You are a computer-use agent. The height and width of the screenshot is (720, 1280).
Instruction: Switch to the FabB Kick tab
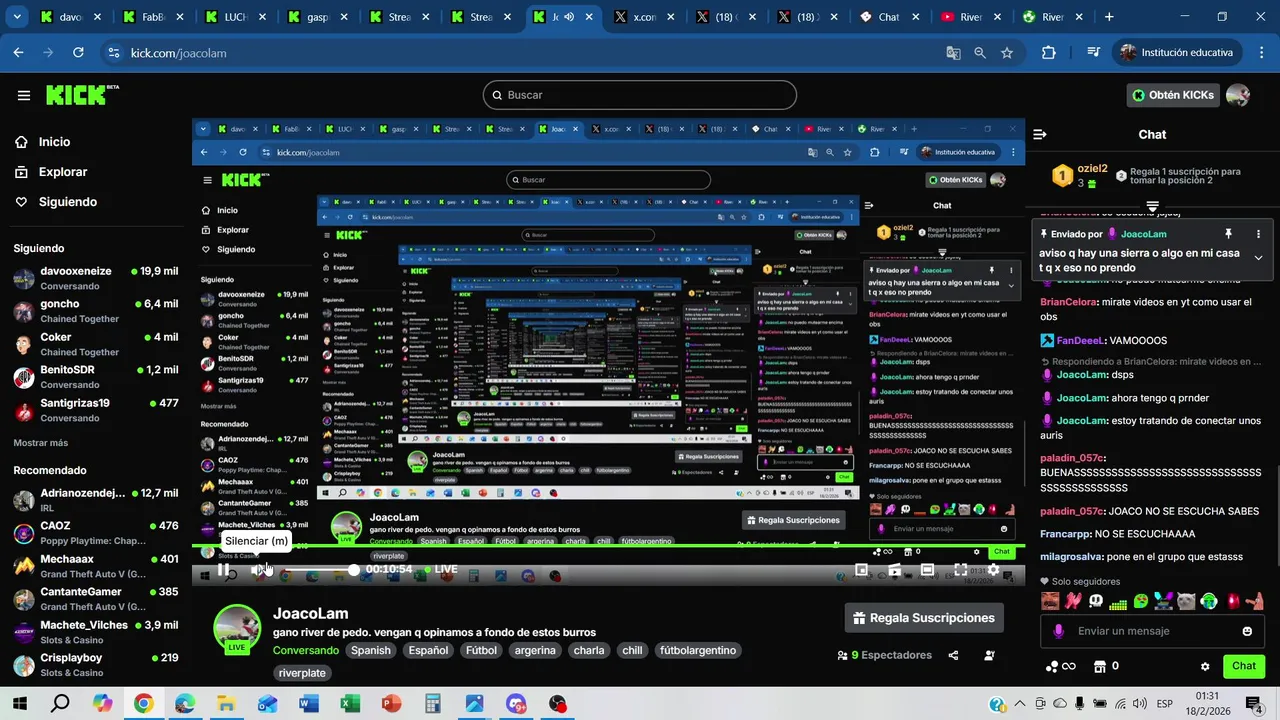click(x=155, y=17)
